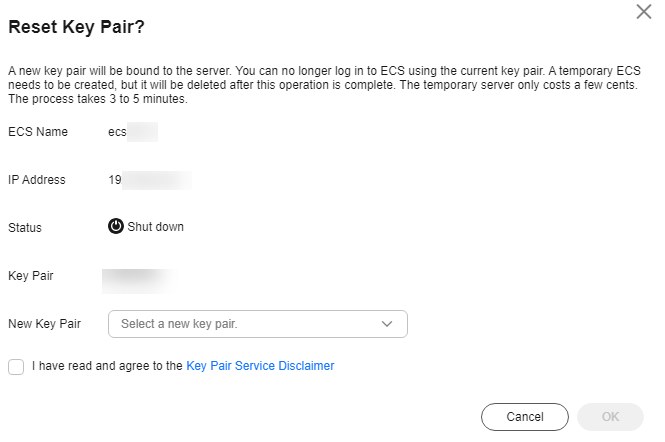Click the "Status" label

[25, 228]
